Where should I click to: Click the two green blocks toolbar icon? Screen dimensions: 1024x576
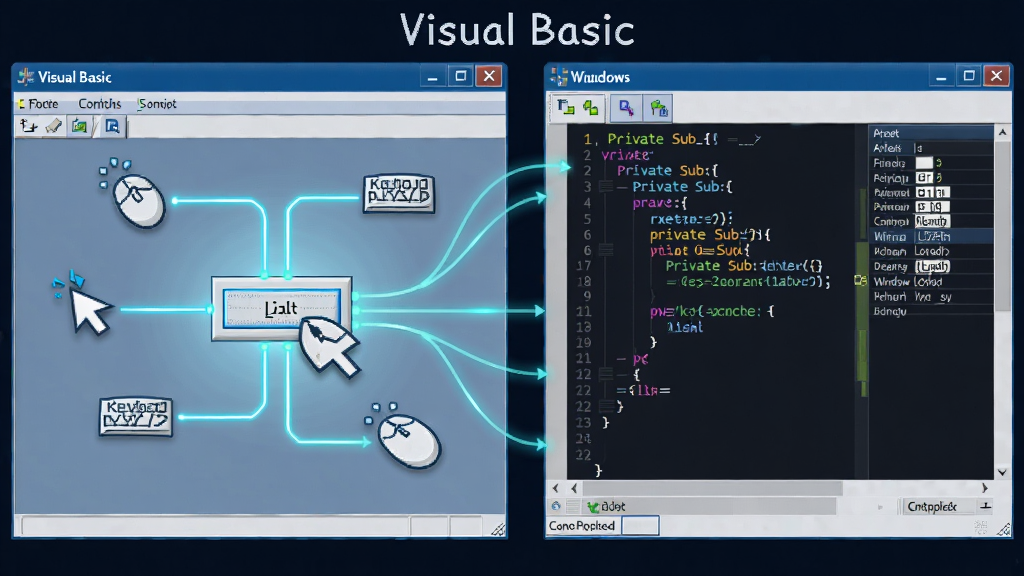click(x=591, y=108)
